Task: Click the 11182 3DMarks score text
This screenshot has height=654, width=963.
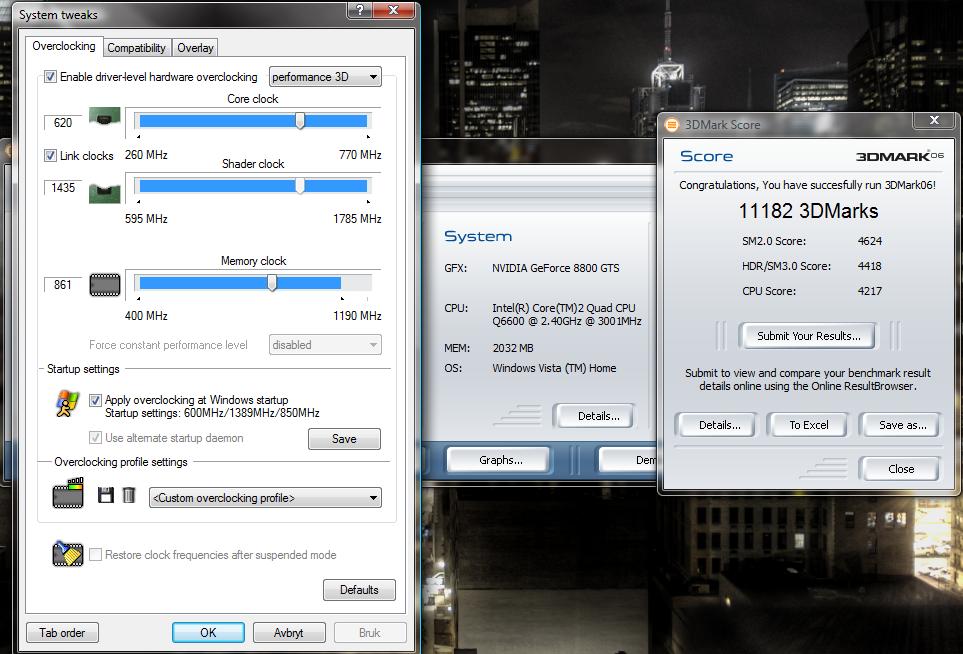Action: 808,211
